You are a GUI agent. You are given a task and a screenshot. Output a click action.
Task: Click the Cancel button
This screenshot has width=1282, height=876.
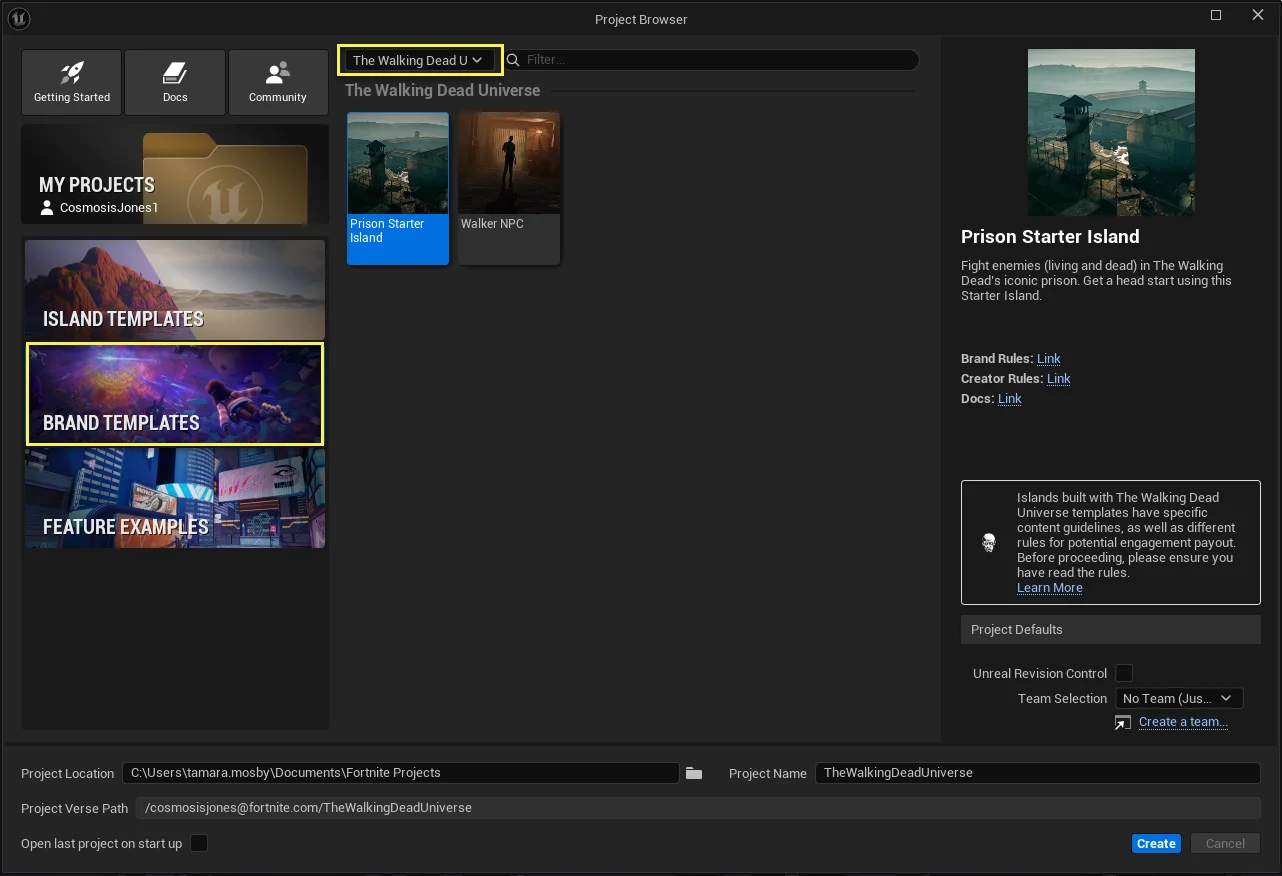[x=1225, y=843]
